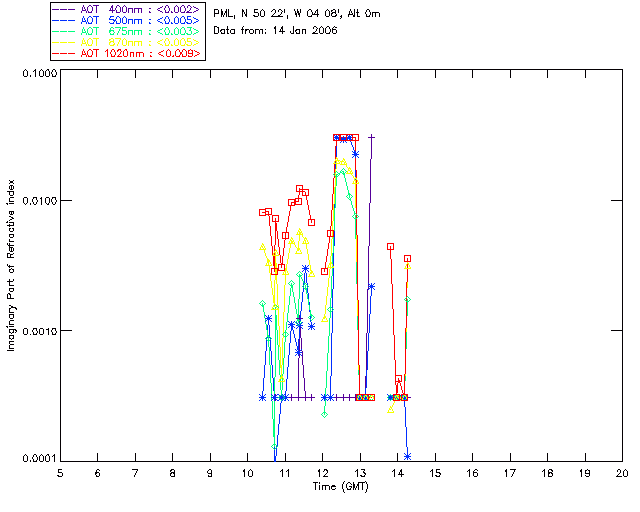This screenshot has width=640, height=512.
Task: Click the x-axis tick label 10
Action: tap(248, 473)
